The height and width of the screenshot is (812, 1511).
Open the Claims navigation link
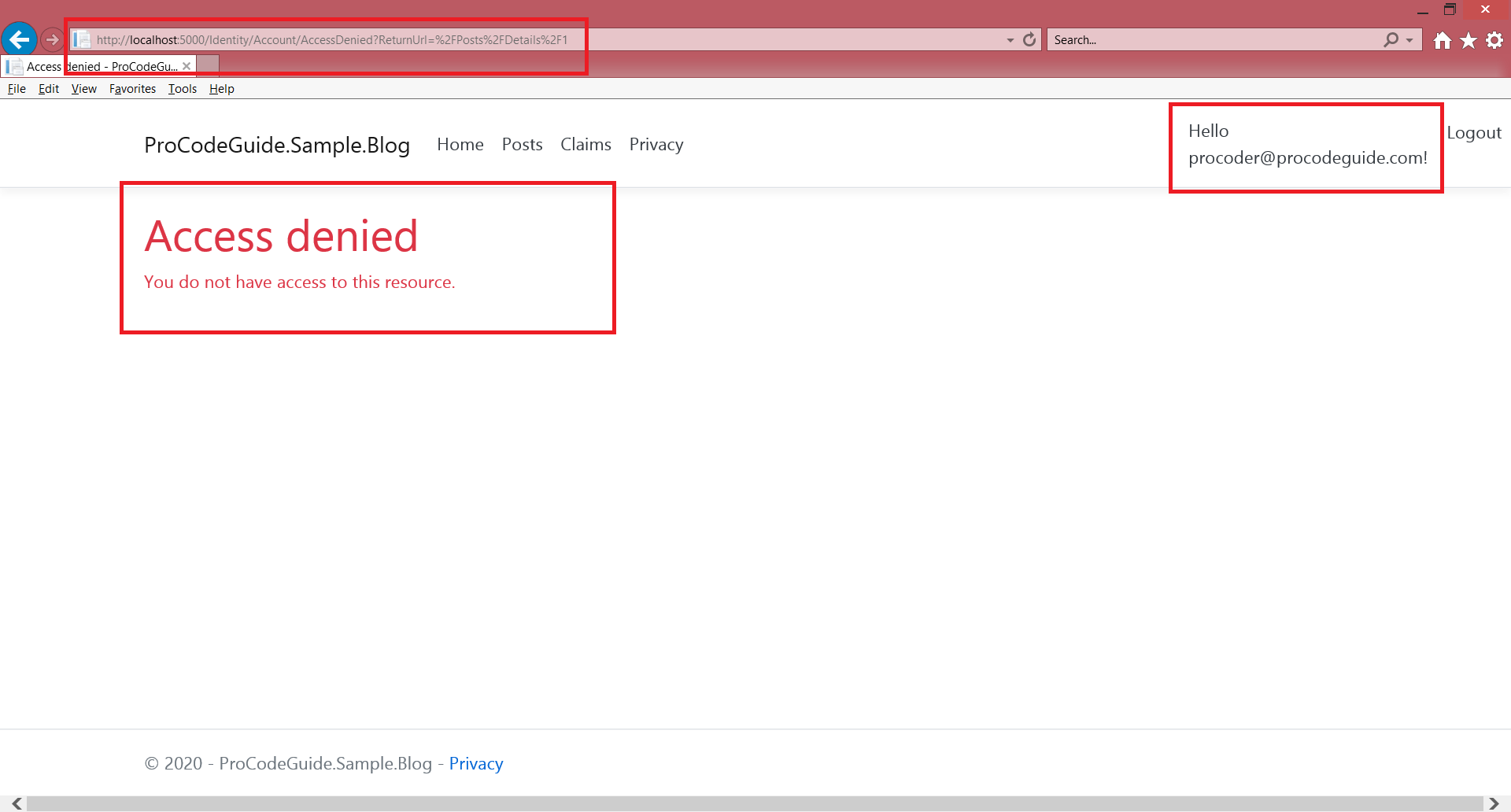coord(586,144)
